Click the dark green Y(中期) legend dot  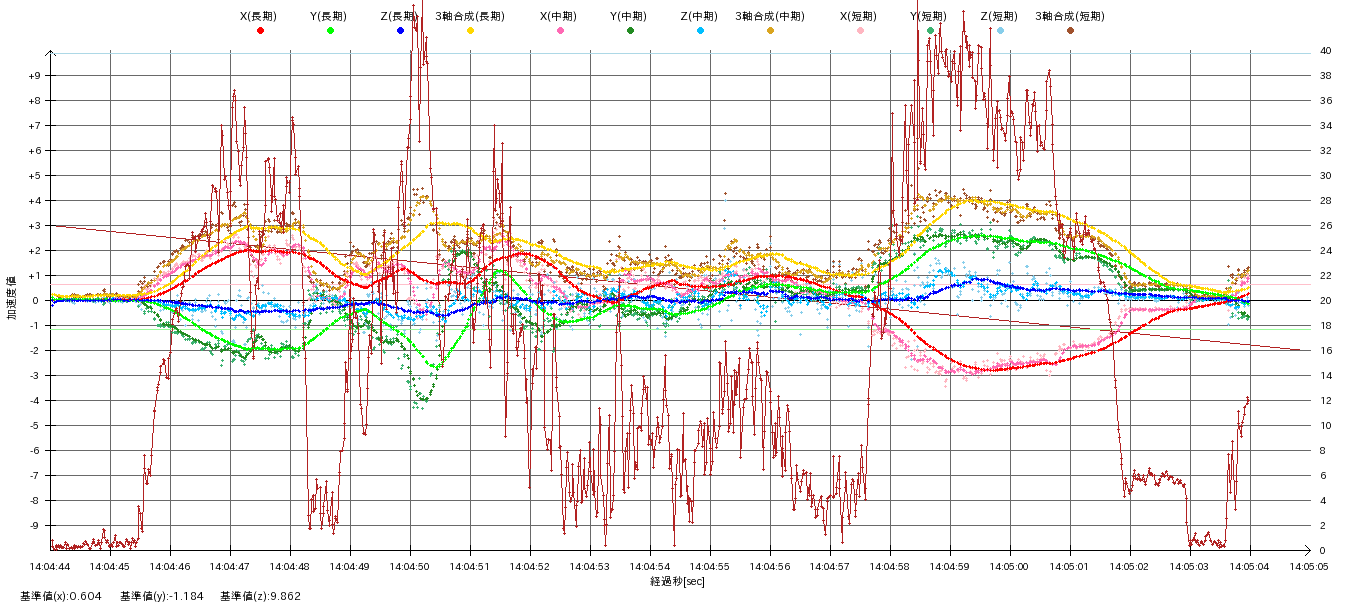[630, 31]
